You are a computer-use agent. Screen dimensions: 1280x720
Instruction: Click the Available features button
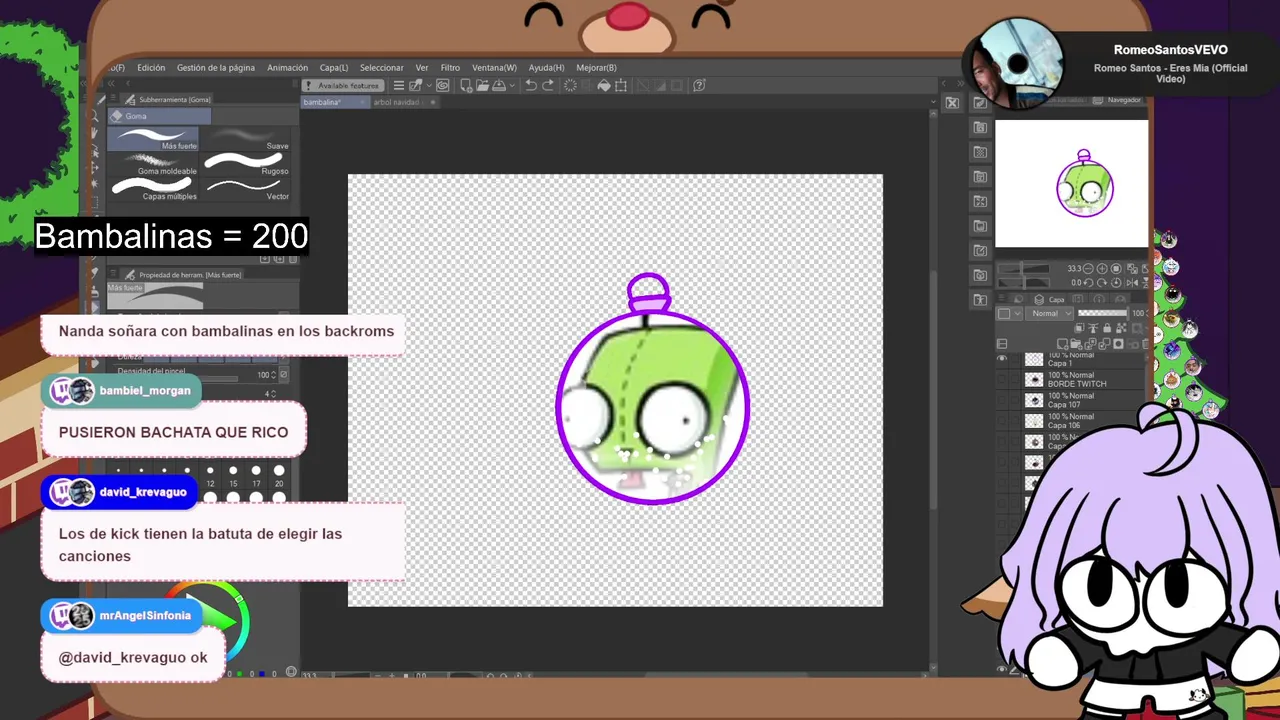click(342, 85)
